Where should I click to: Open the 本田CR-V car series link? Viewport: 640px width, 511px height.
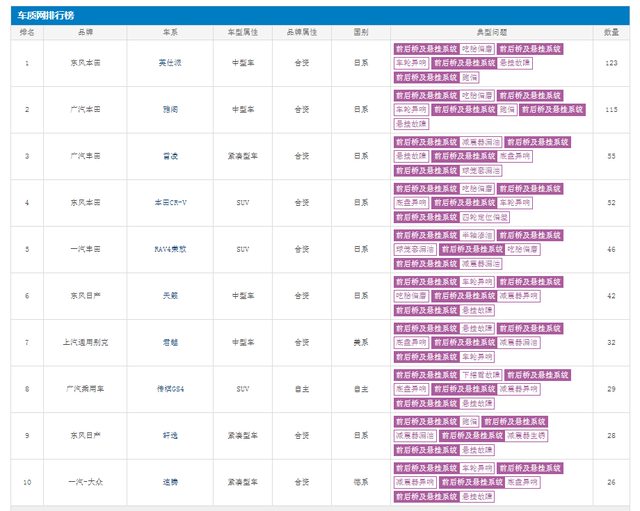(170, 202)
